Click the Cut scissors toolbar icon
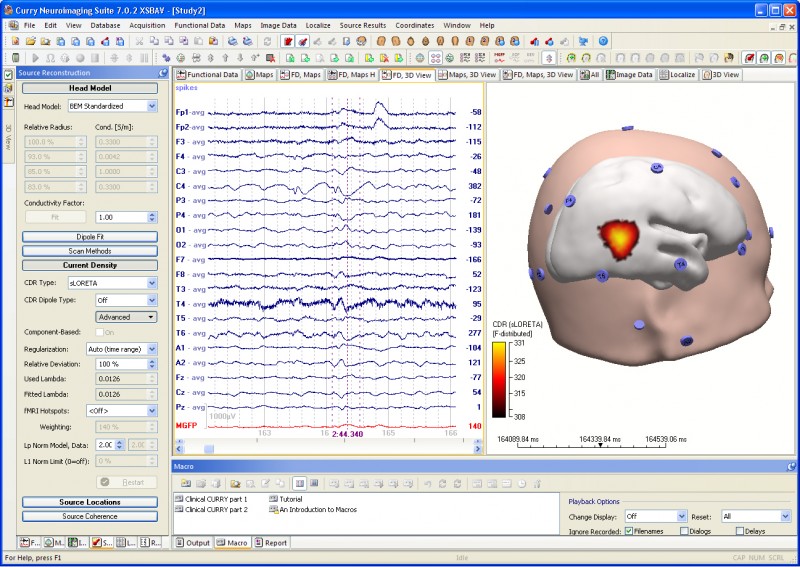This screenshot has height=567, width=800. click(139, 41)
